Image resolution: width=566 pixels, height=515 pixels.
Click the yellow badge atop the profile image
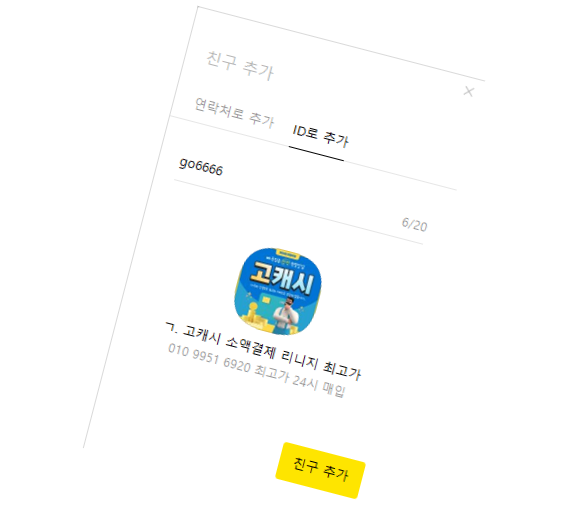(x=287, y=254)
